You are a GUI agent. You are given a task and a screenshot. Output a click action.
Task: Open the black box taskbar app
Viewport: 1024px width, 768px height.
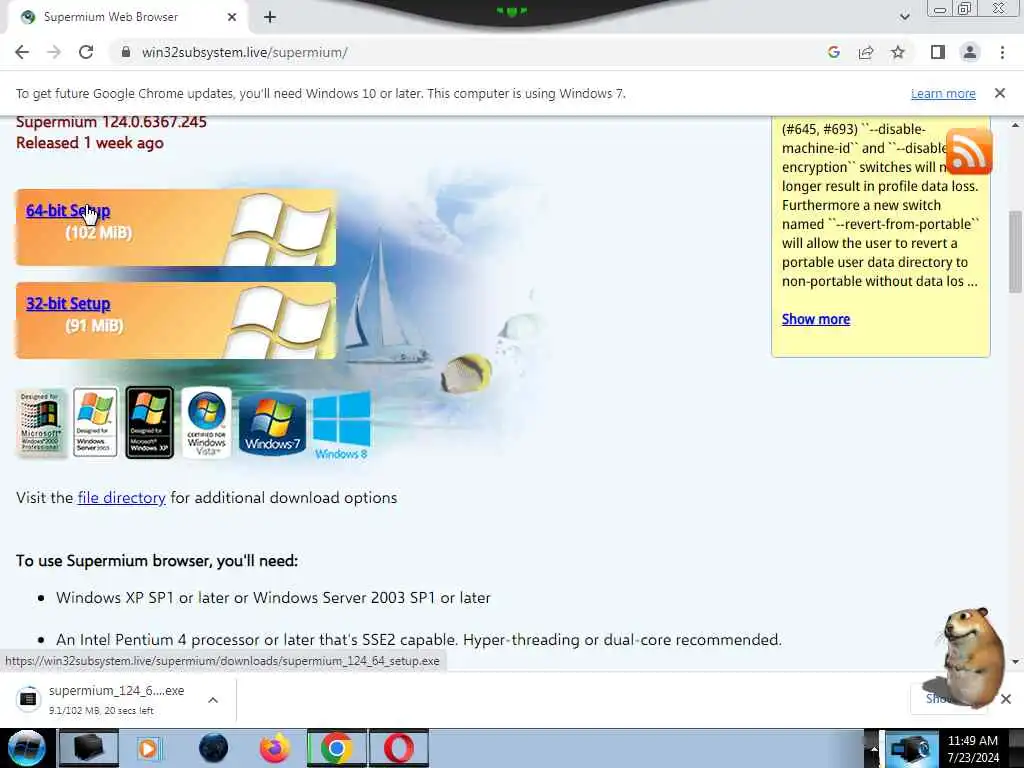[x=88, y=748]
